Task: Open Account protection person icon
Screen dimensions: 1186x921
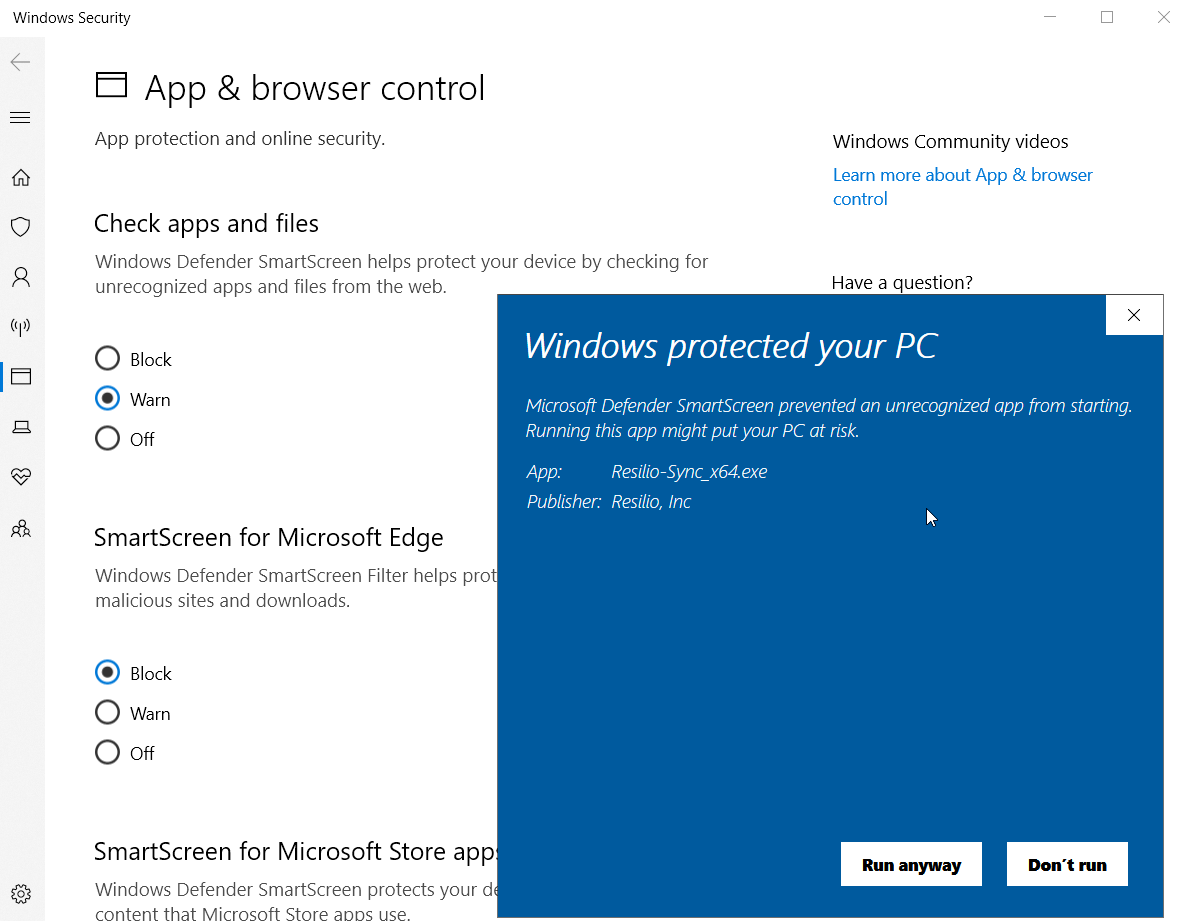Action: [21, 277]
